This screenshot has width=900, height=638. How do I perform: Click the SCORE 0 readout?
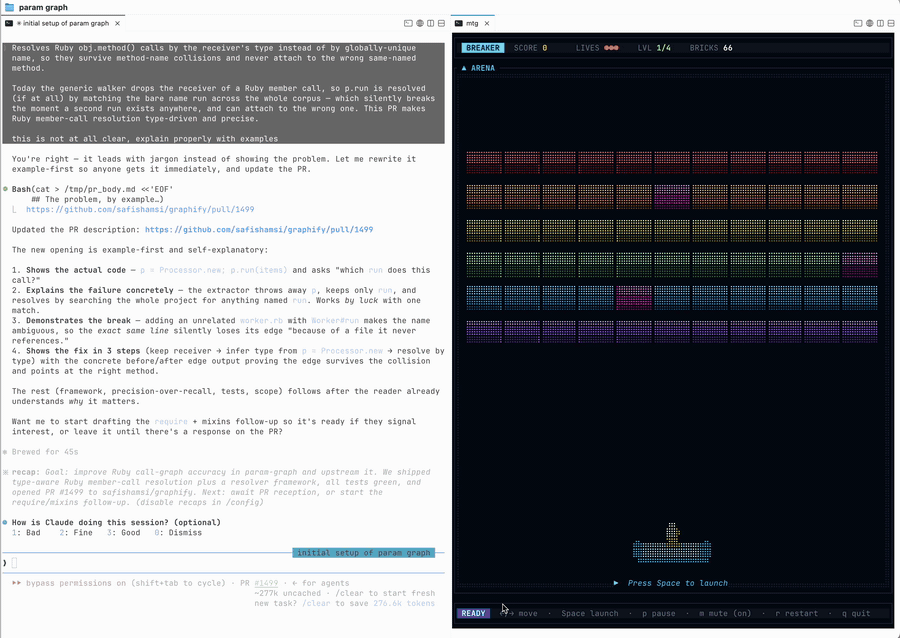530,48
